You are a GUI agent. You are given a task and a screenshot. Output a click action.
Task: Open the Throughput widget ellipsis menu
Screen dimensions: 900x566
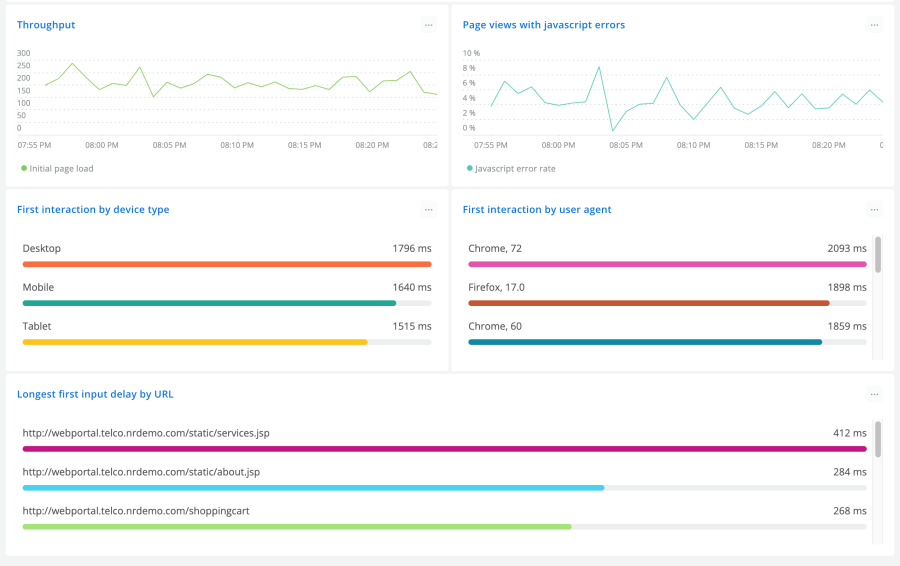coord(428,25)
